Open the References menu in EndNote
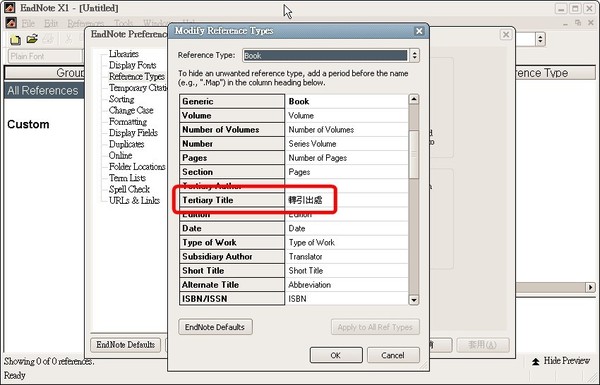 pos(85,24)
